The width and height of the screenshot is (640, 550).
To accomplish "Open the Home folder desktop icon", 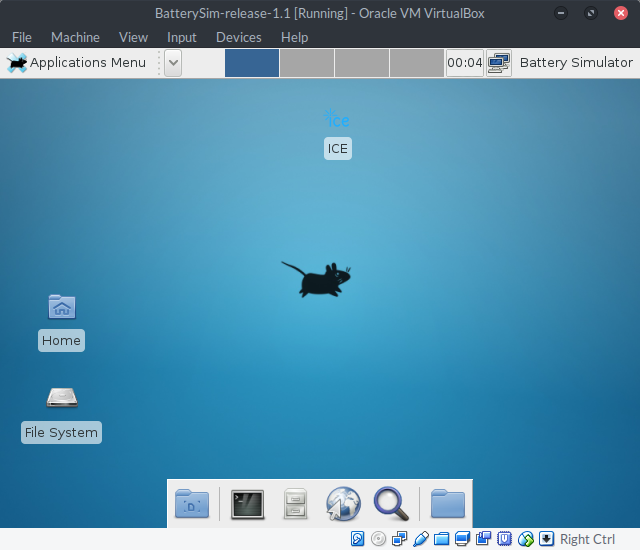I will (62, 306).
